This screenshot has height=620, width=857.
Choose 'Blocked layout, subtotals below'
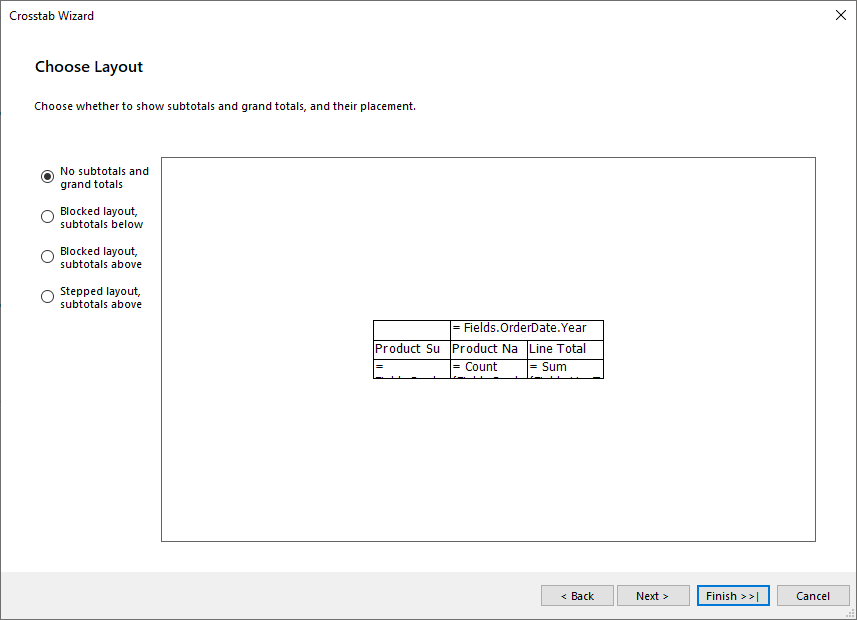tap(47, 216)
